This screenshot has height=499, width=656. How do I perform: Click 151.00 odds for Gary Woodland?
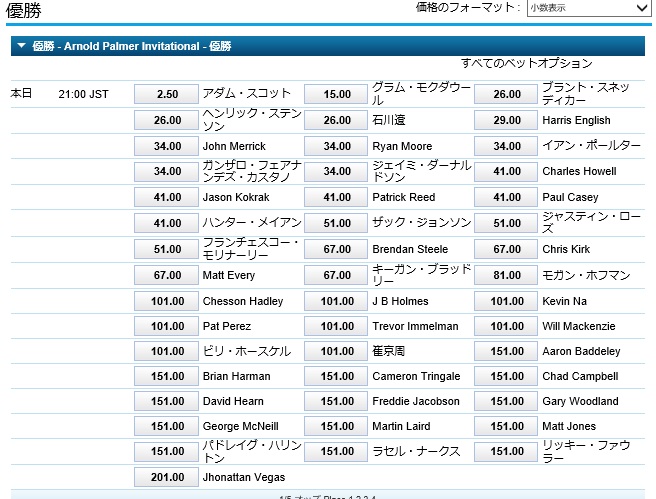pos(506,401)
